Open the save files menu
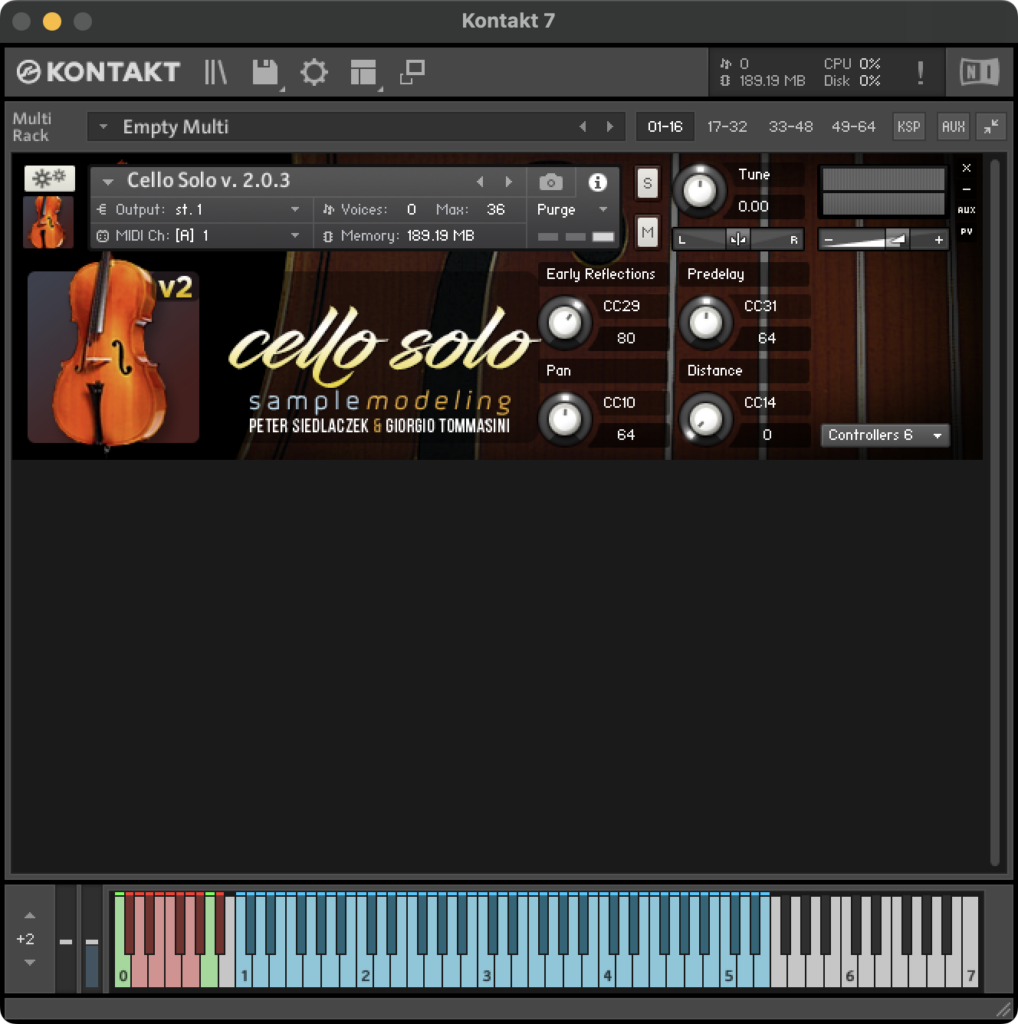 click(x=266, y=72)
